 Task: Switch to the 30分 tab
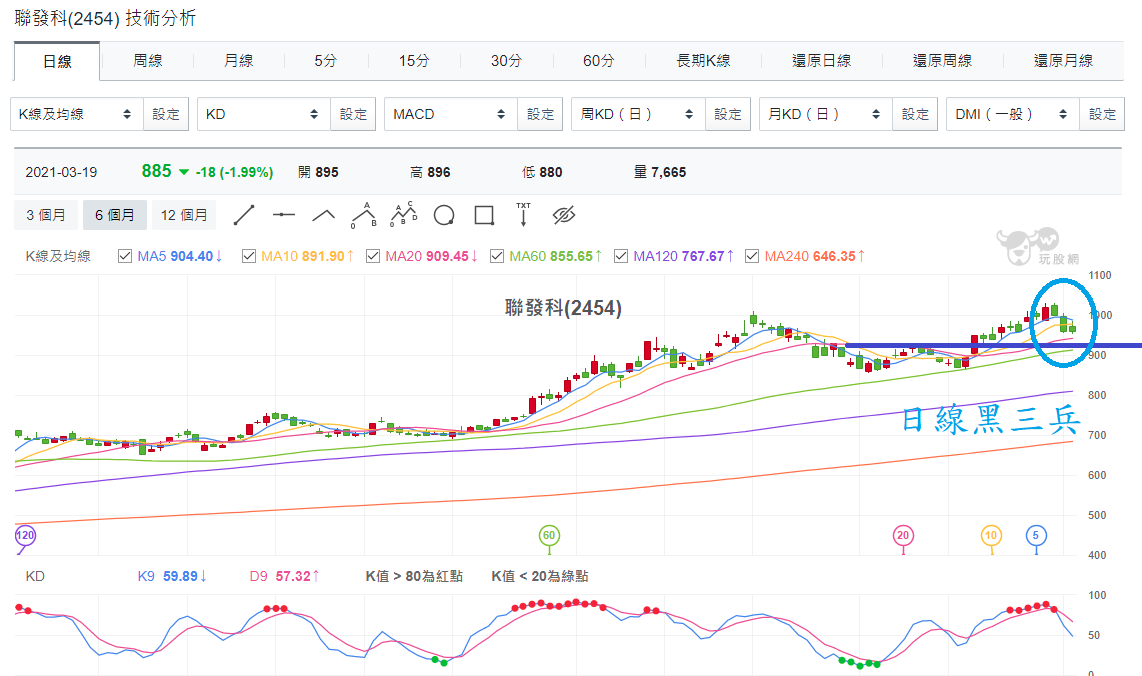tap(506, 61)
